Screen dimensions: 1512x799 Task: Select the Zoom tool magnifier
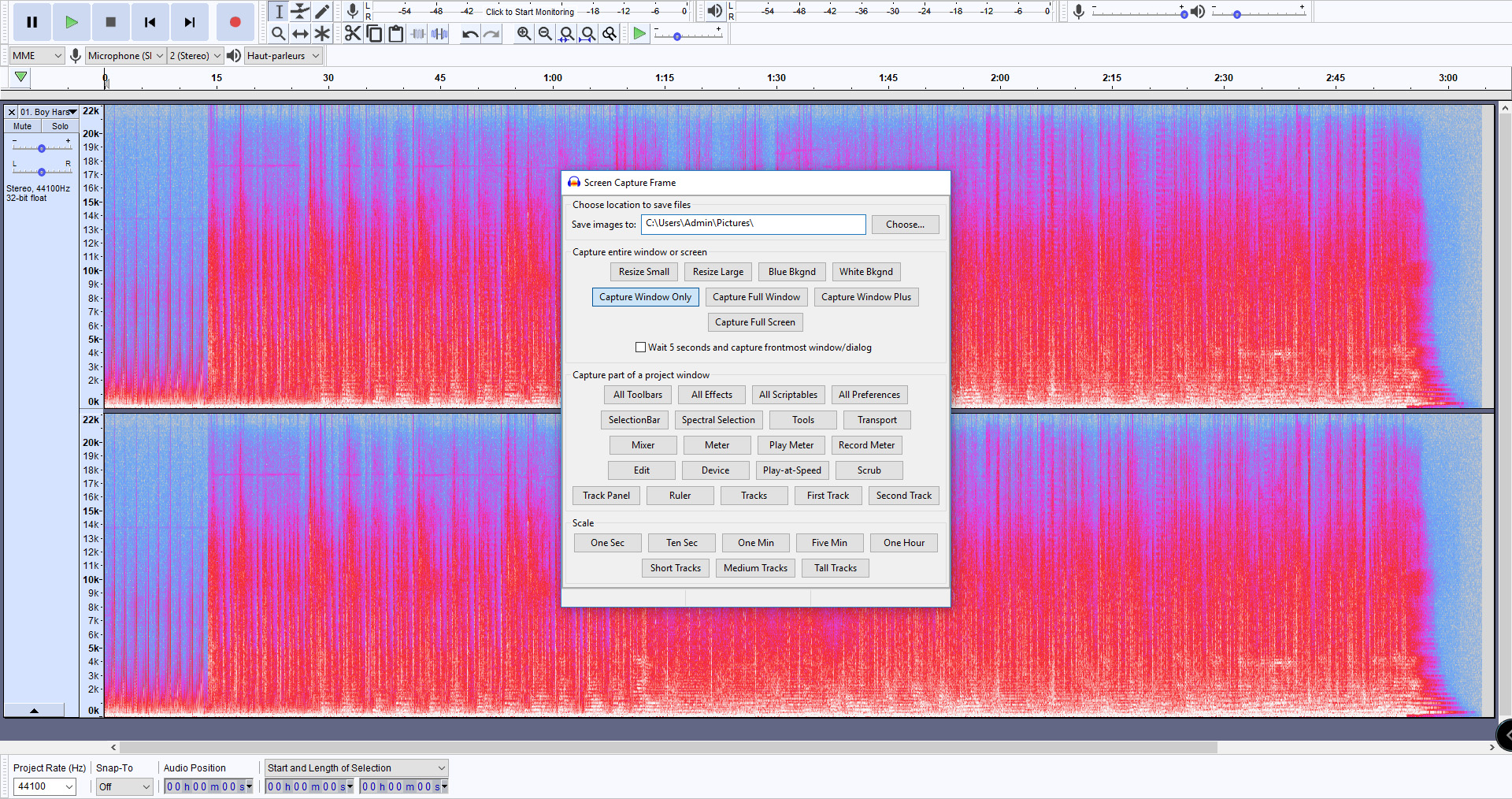(x=279, y=33)
